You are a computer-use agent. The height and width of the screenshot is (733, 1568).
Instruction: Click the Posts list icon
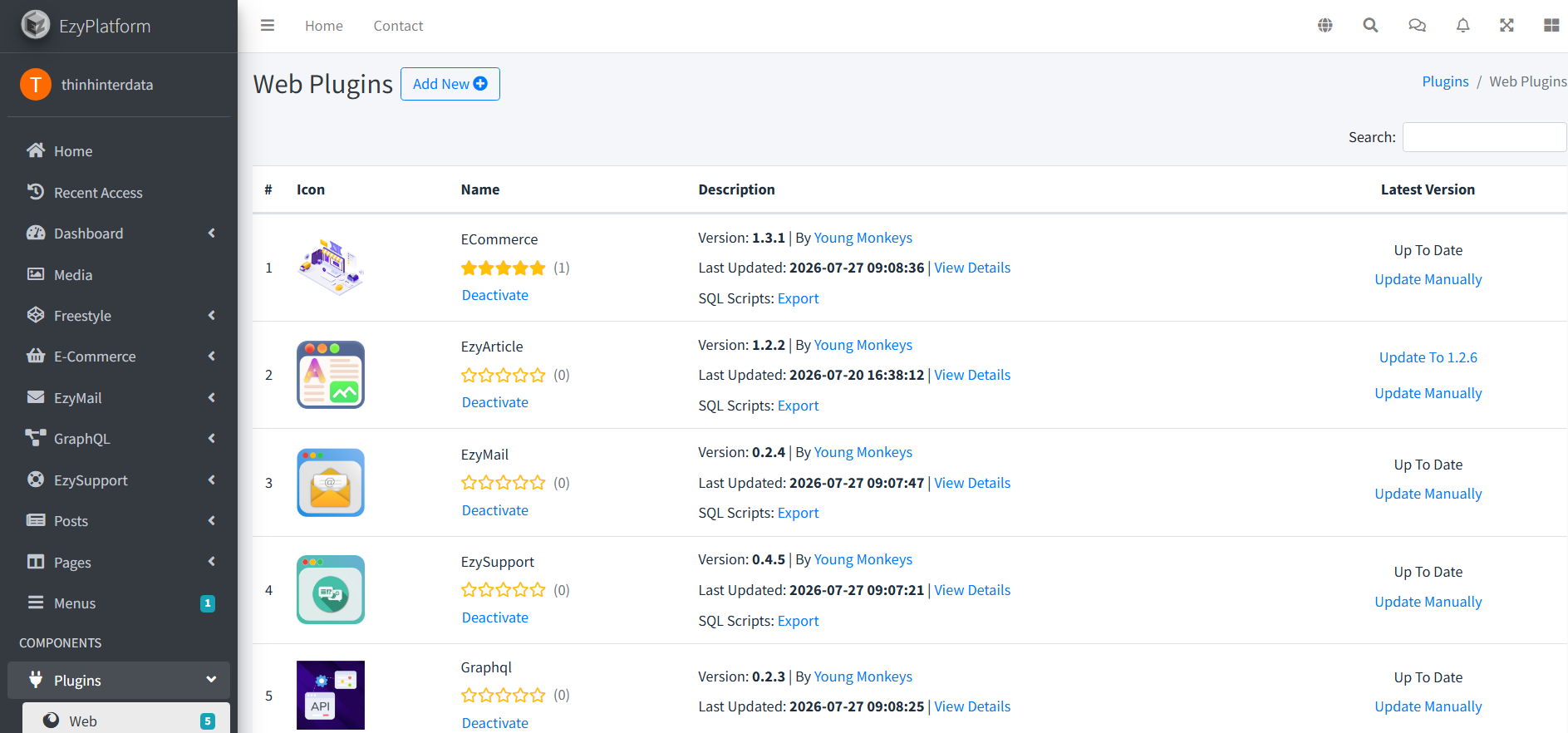coord(36,520)
